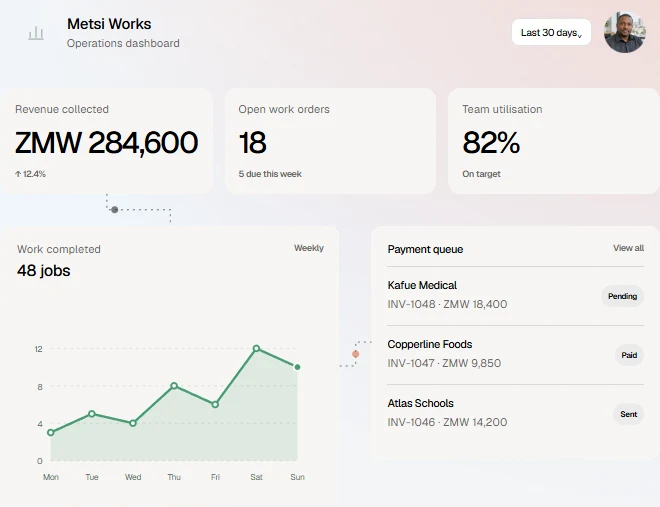Image resolution: width=660 pixels, height=507 pixels.
Task: Click the Mon label on chart axis
Action: 51,477
